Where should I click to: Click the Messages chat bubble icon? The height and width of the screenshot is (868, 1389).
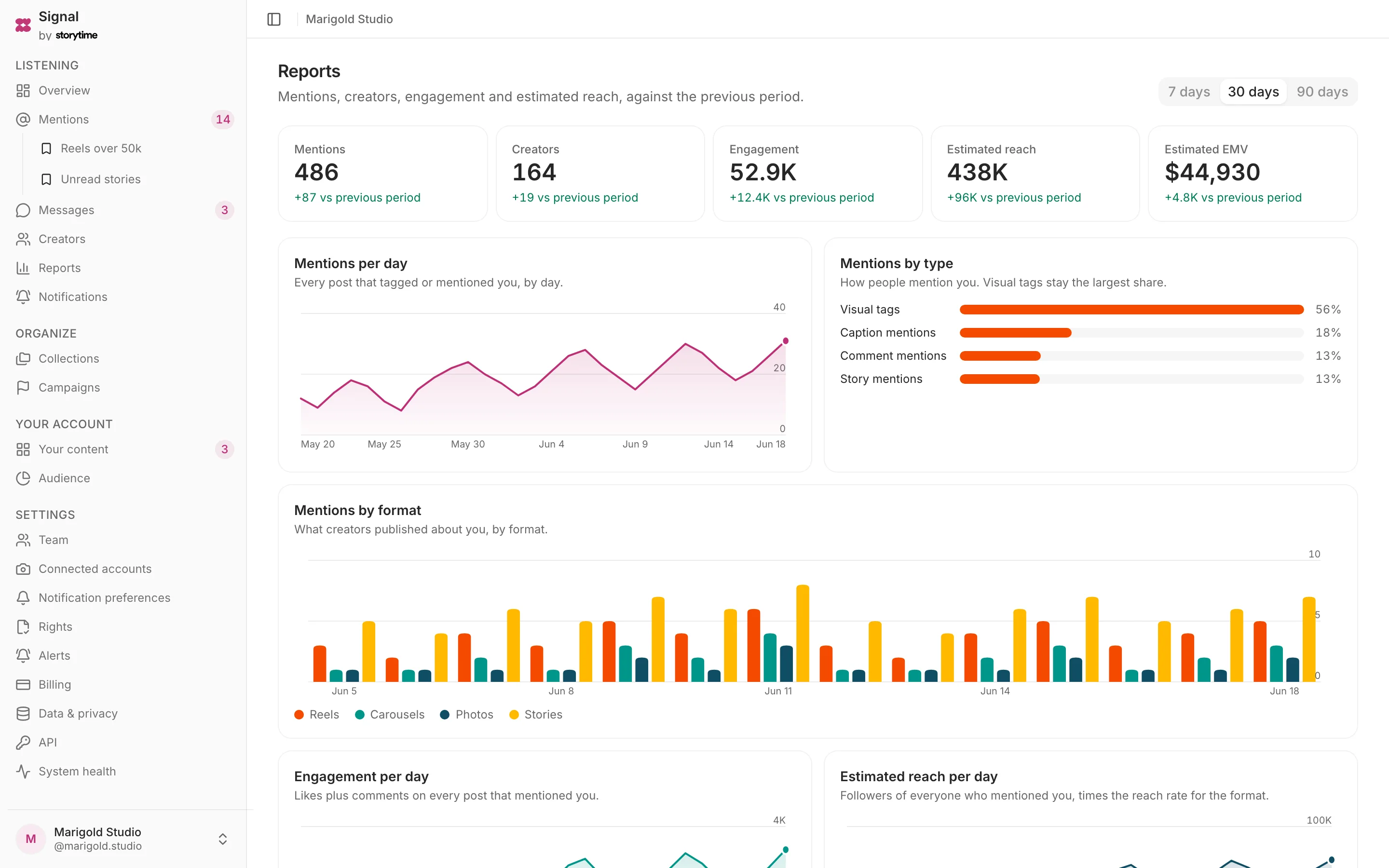(x=23, y=210)
